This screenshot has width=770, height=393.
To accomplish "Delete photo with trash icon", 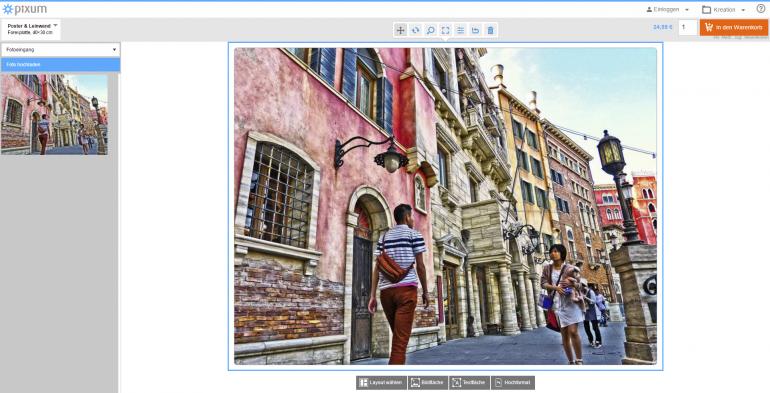I will pyautogui.click(x=490, y=30).
